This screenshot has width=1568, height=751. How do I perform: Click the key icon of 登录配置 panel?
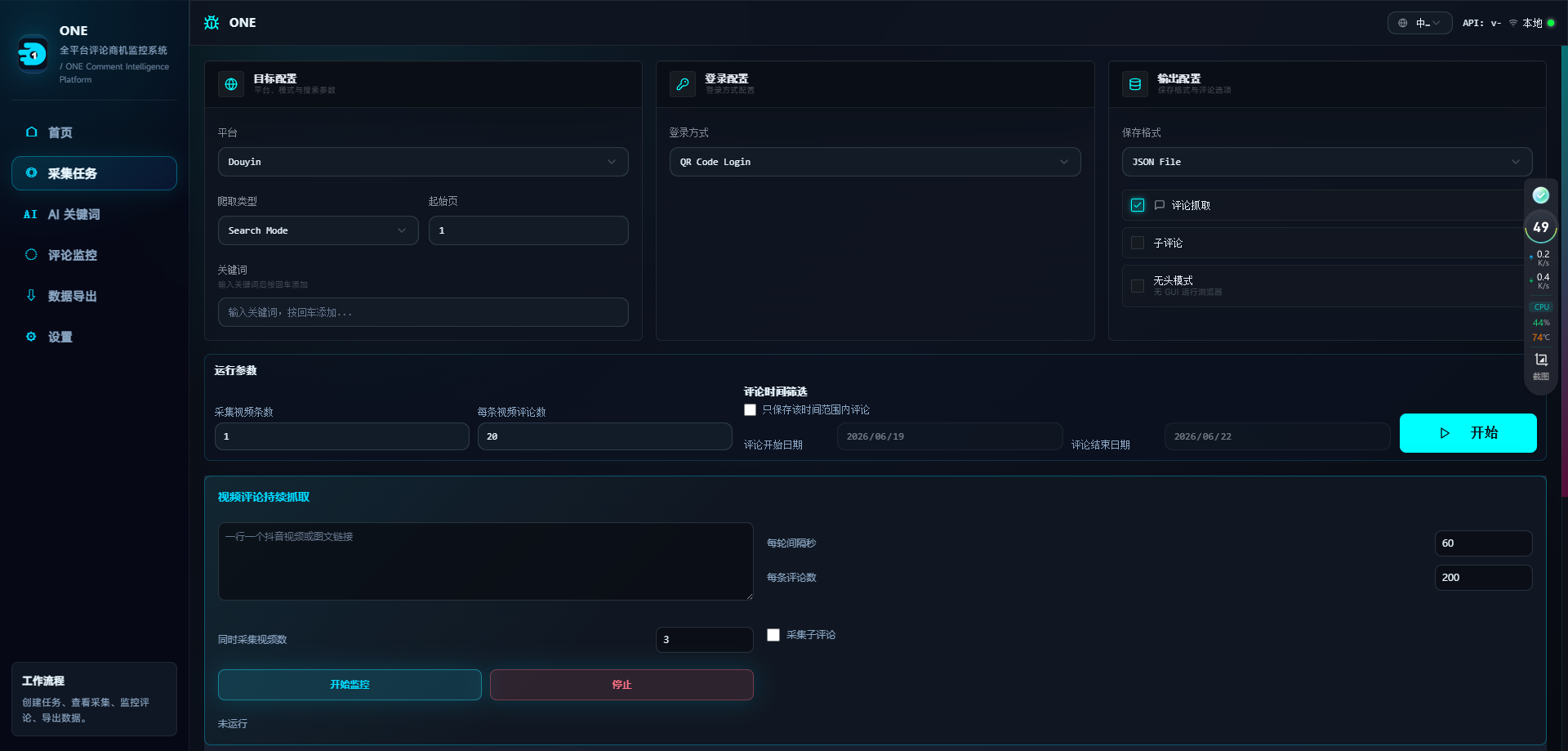(683, 84)
